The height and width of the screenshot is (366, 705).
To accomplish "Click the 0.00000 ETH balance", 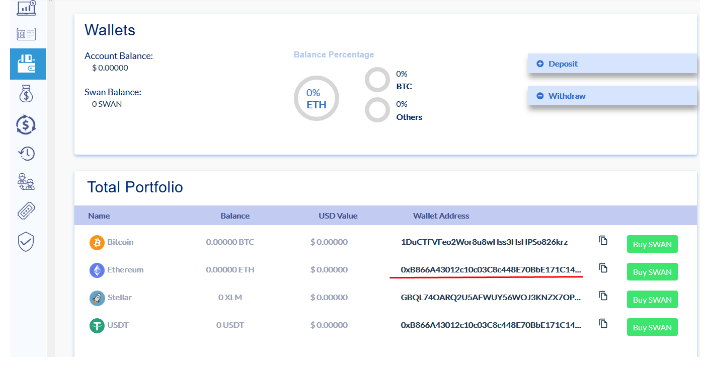I will pos(230,270).
